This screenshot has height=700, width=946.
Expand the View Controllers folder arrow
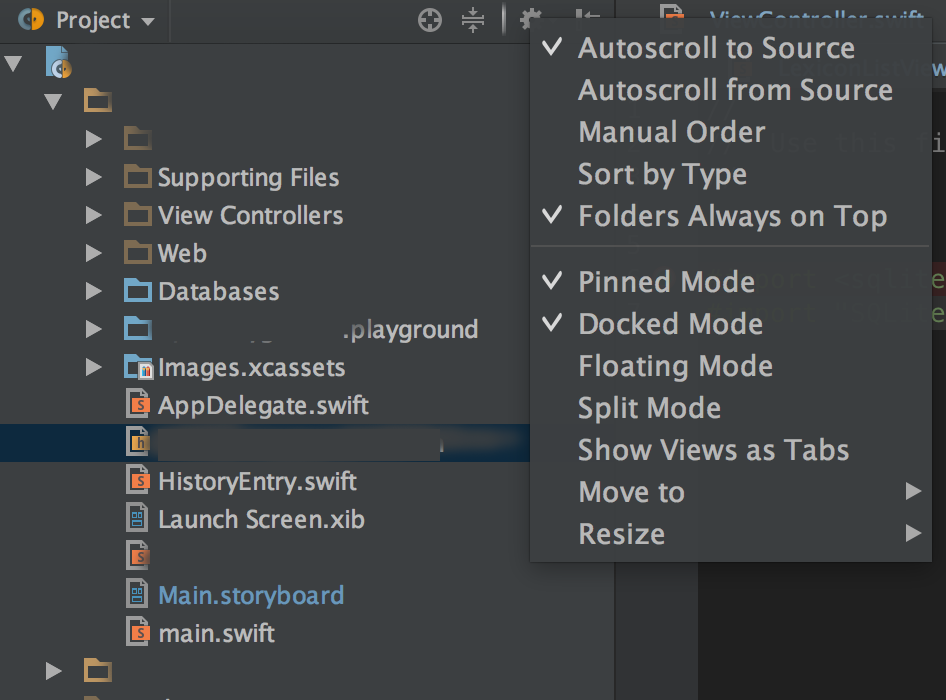[x=94, y=215]
